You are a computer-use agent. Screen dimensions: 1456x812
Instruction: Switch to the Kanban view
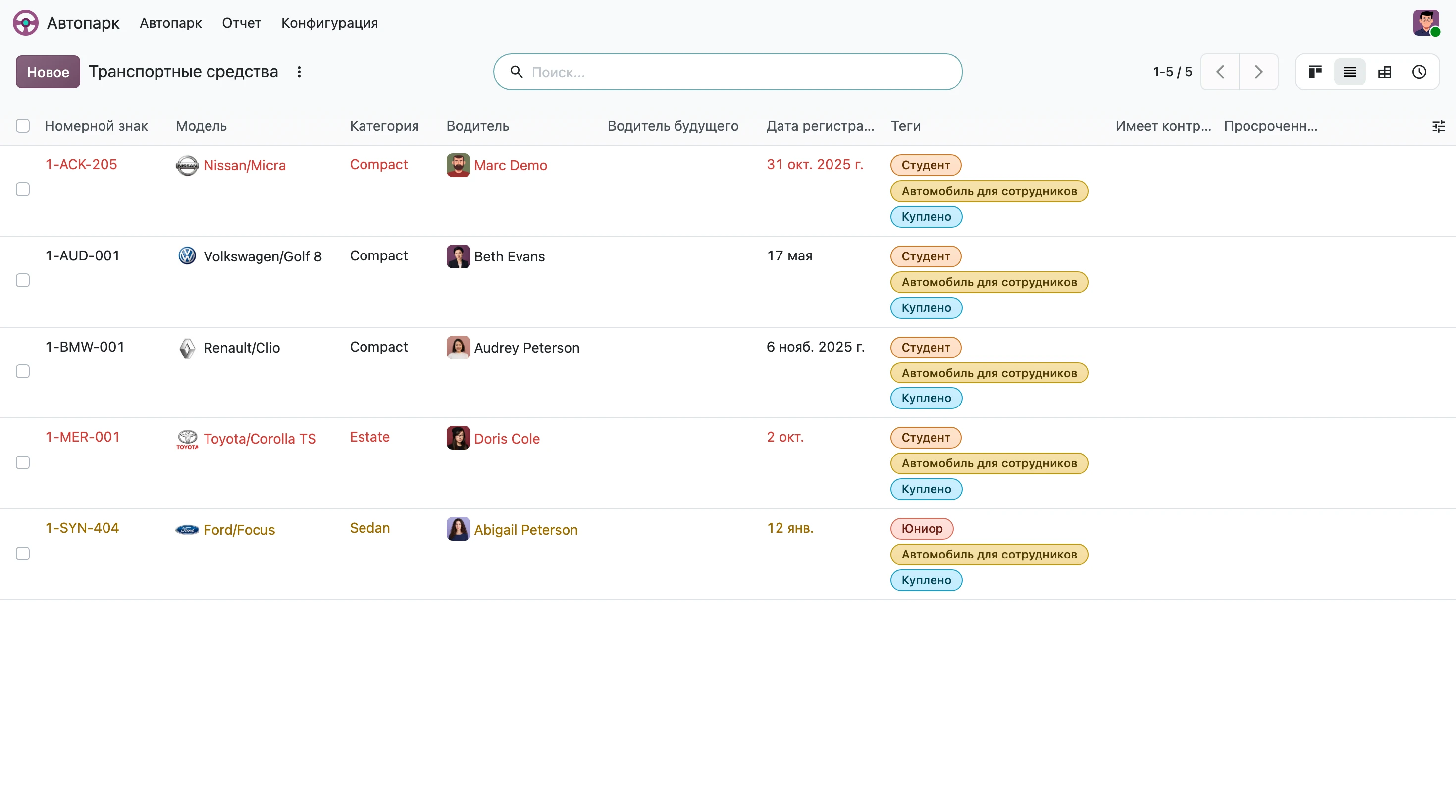pos(1315,72)
